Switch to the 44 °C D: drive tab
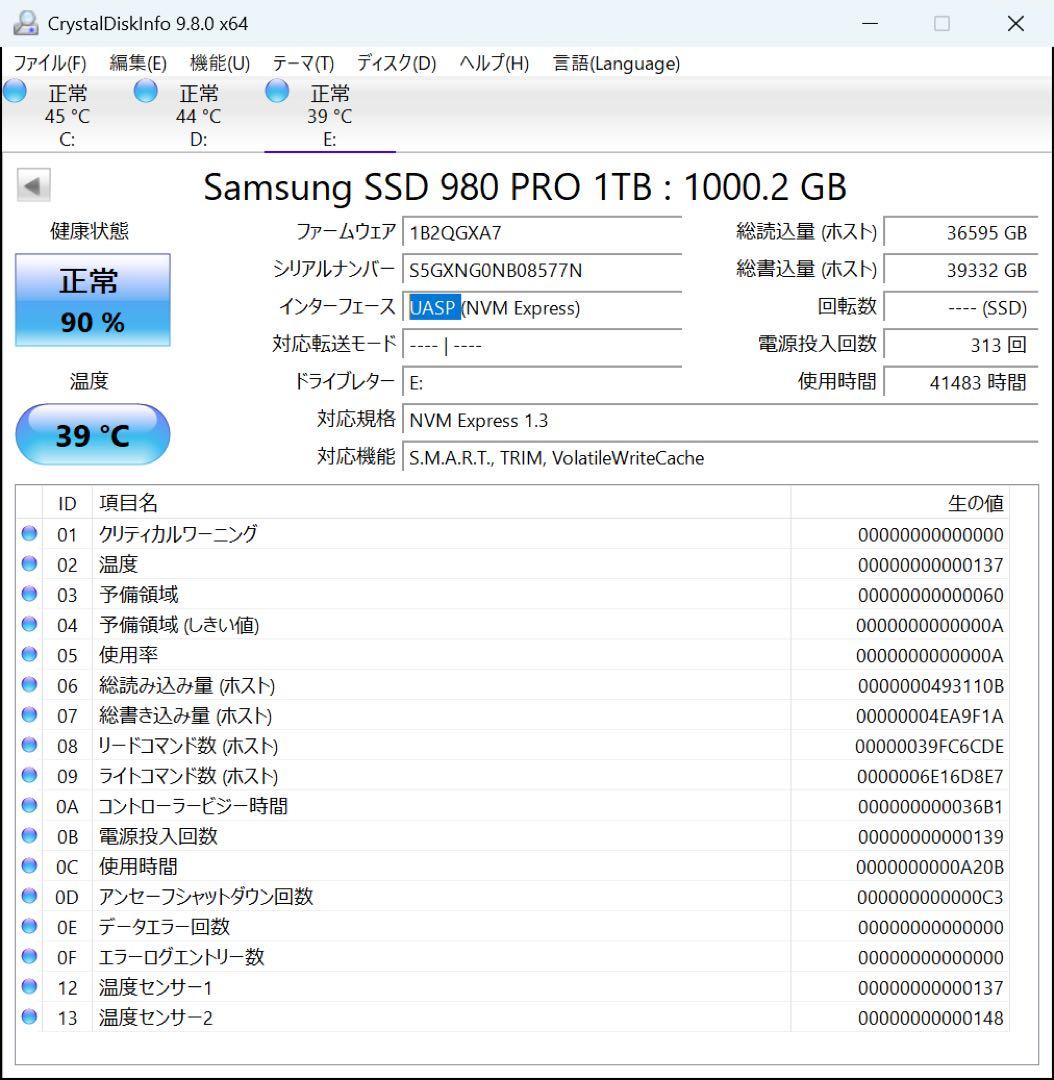This screenshot has width=1054, height=1080. [x=198, y=115]
